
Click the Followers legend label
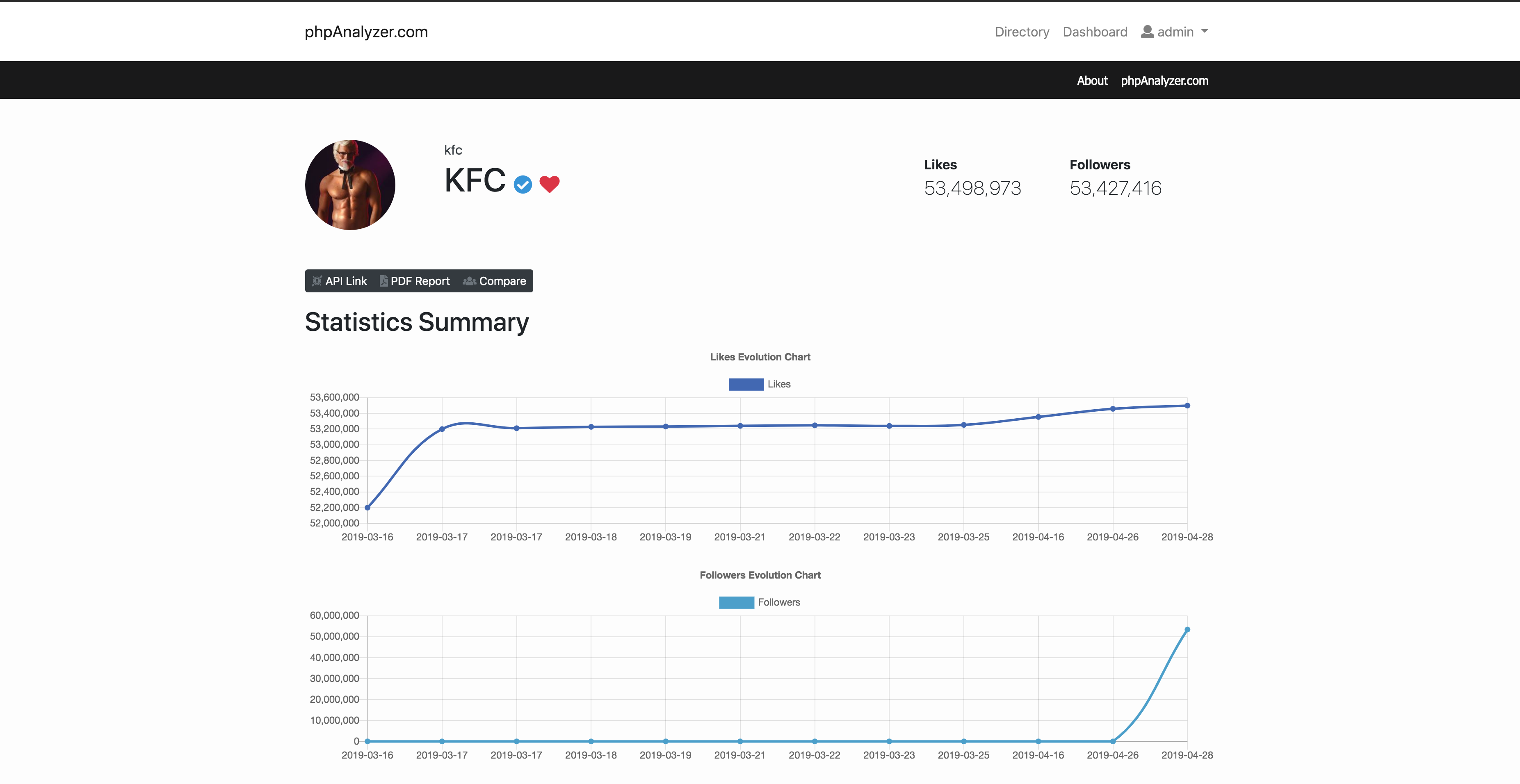pos(779,602)
